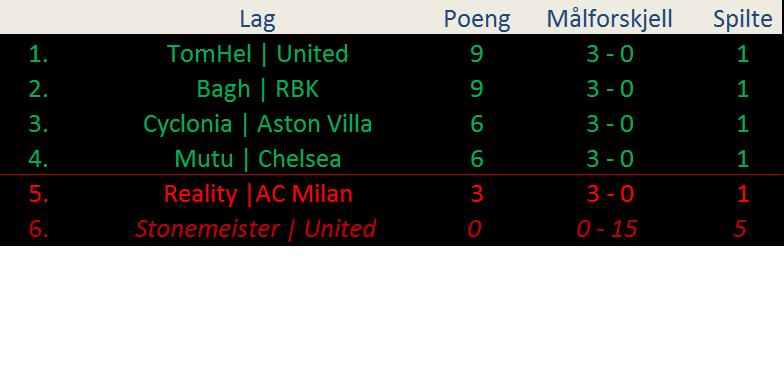Viewport: 784px width, 384px height.
Task: Click team name TomHel | United
Action: pyautogui.click(x=257, y=54)
